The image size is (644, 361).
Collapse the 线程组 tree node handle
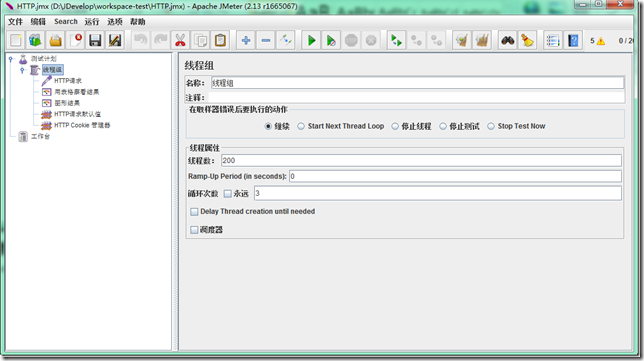click(22, 70)
